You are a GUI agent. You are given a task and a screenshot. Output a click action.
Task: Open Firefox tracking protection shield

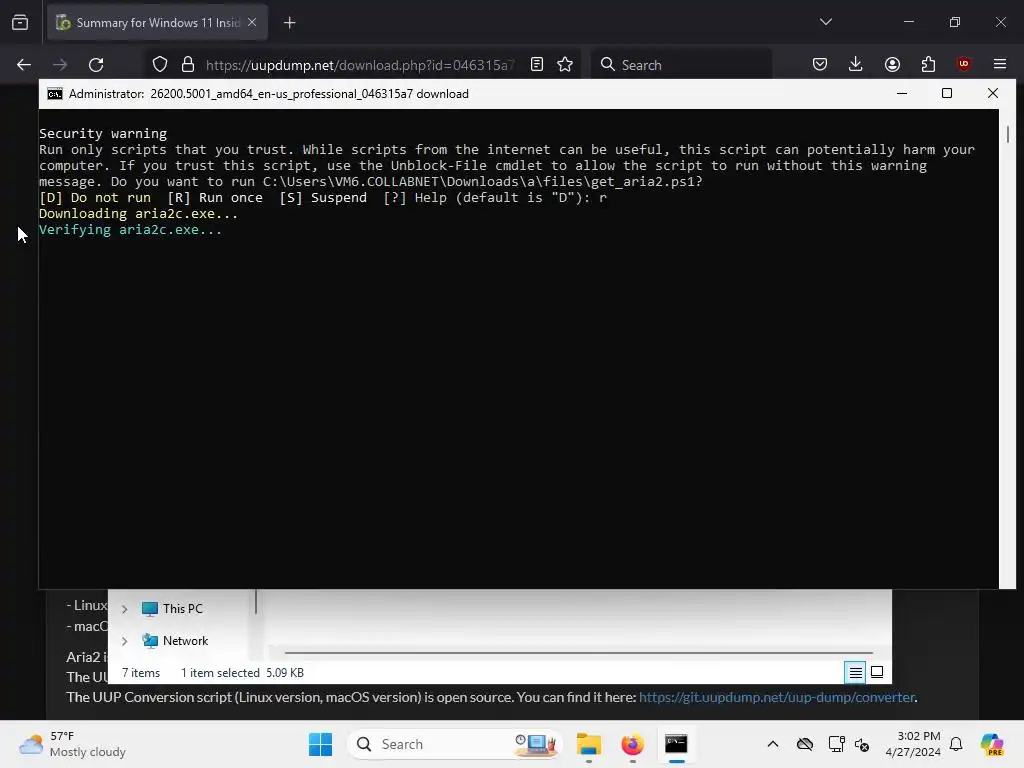tap(160, 65)
